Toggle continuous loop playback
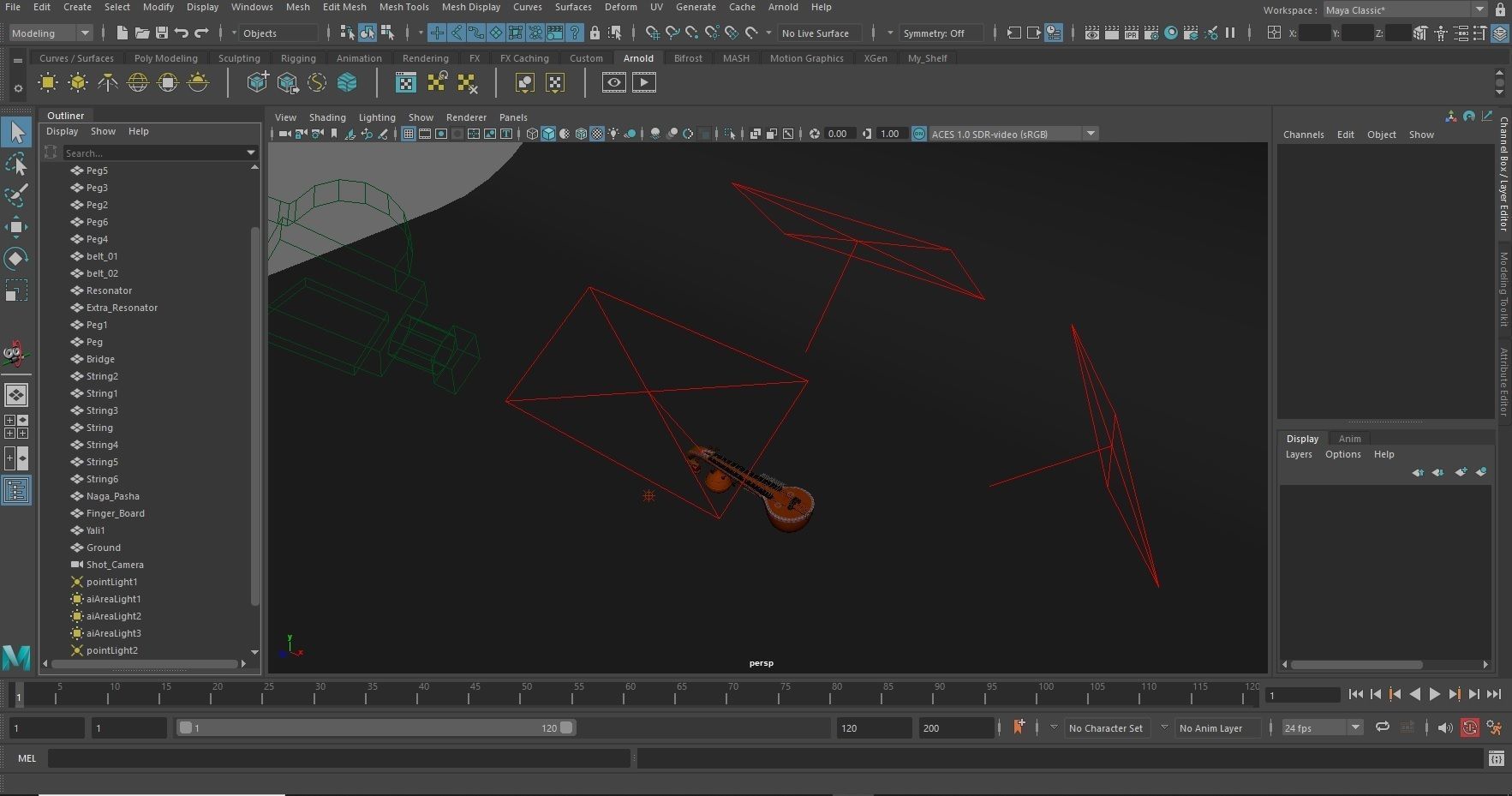 pos(1382,727)
